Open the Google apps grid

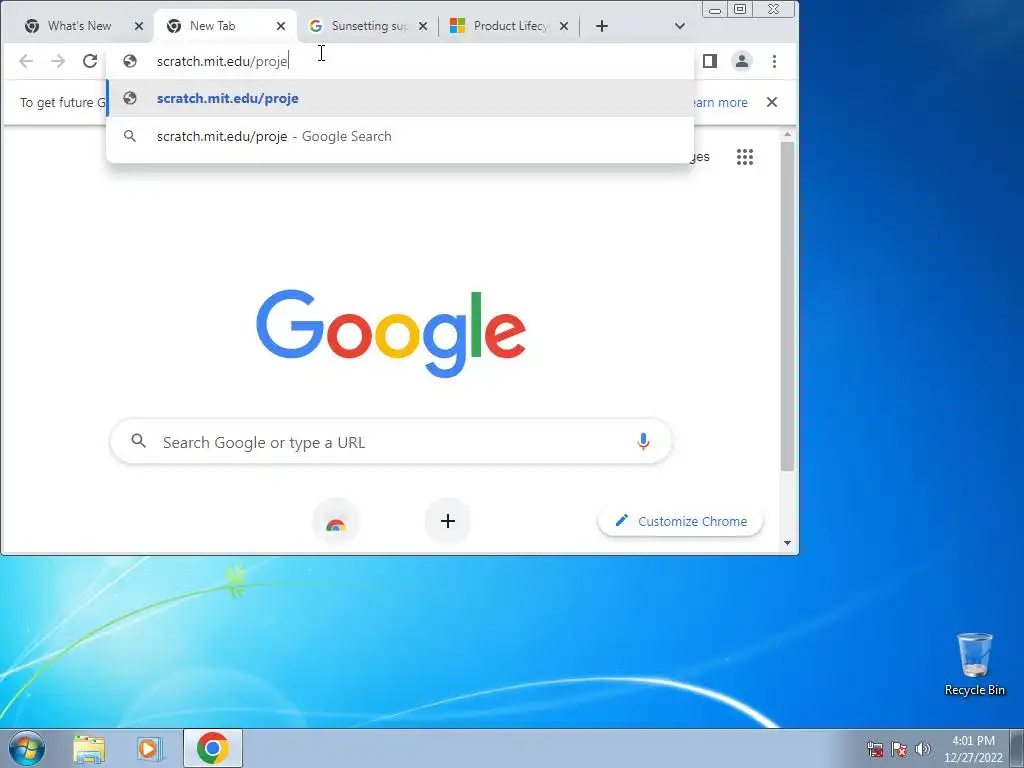[x=745, y=157]
